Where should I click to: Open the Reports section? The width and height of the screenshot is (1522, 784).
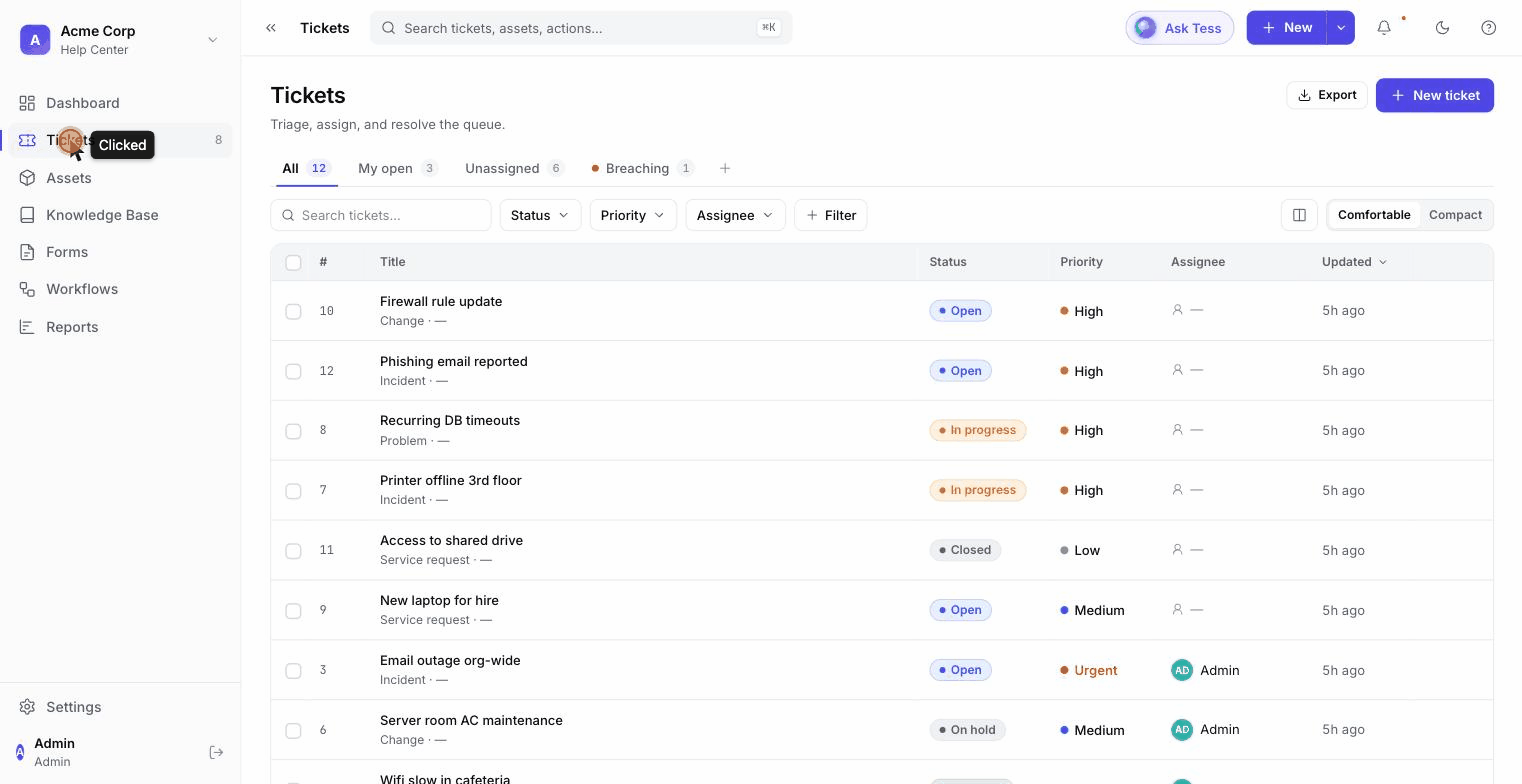point(120,327)
